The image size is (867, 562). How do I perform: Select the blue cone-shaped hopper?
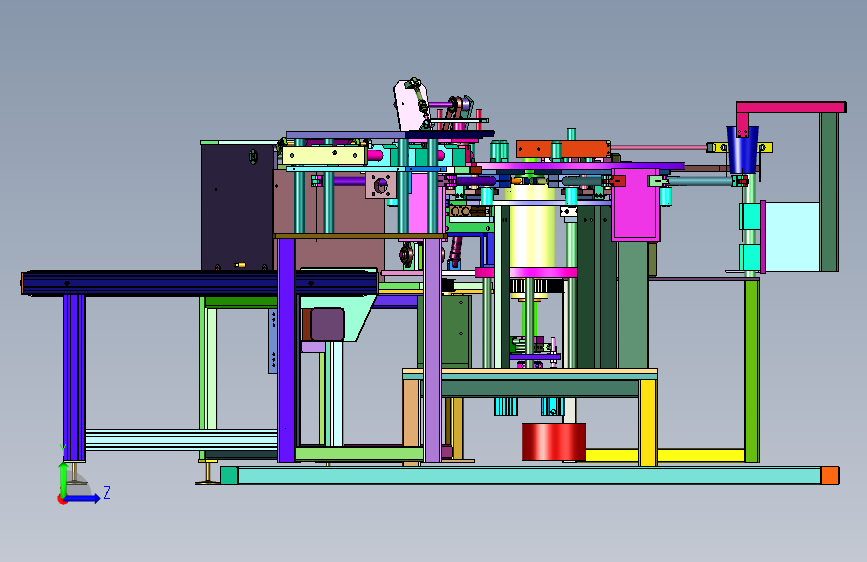742,149
